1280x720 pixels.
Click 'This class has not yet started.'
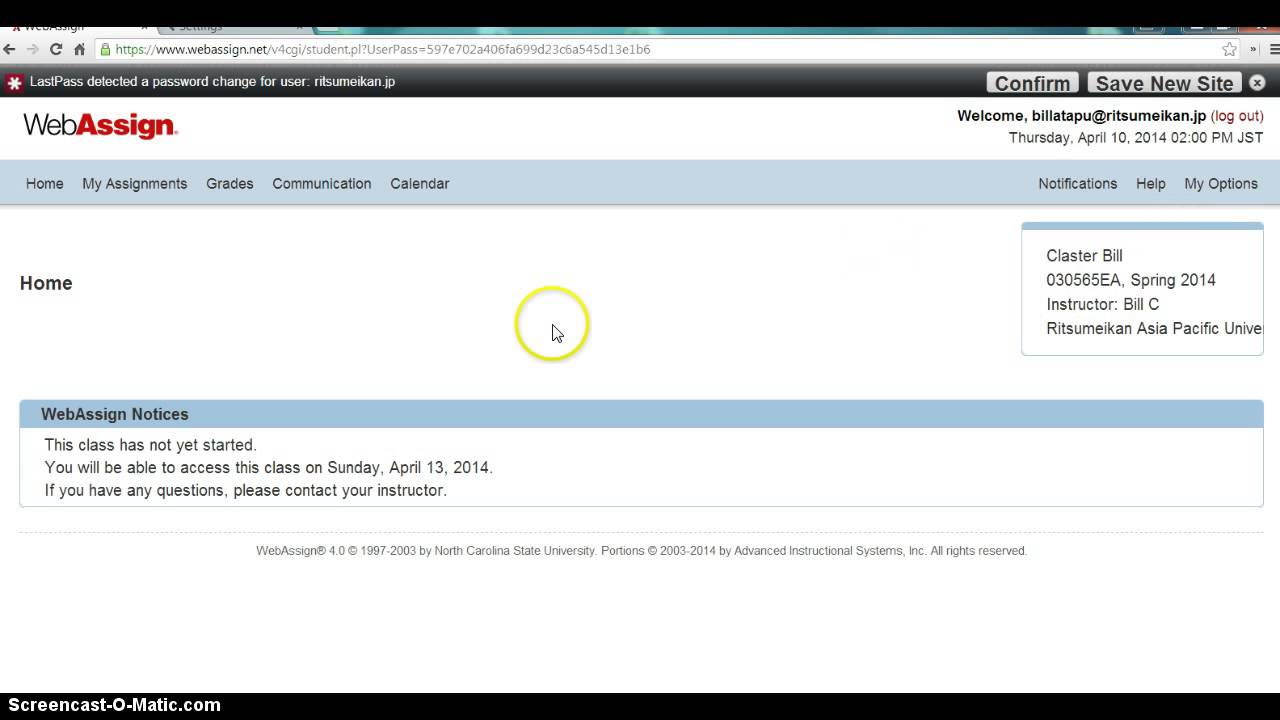pyautogui.click(x=151, y=445)
